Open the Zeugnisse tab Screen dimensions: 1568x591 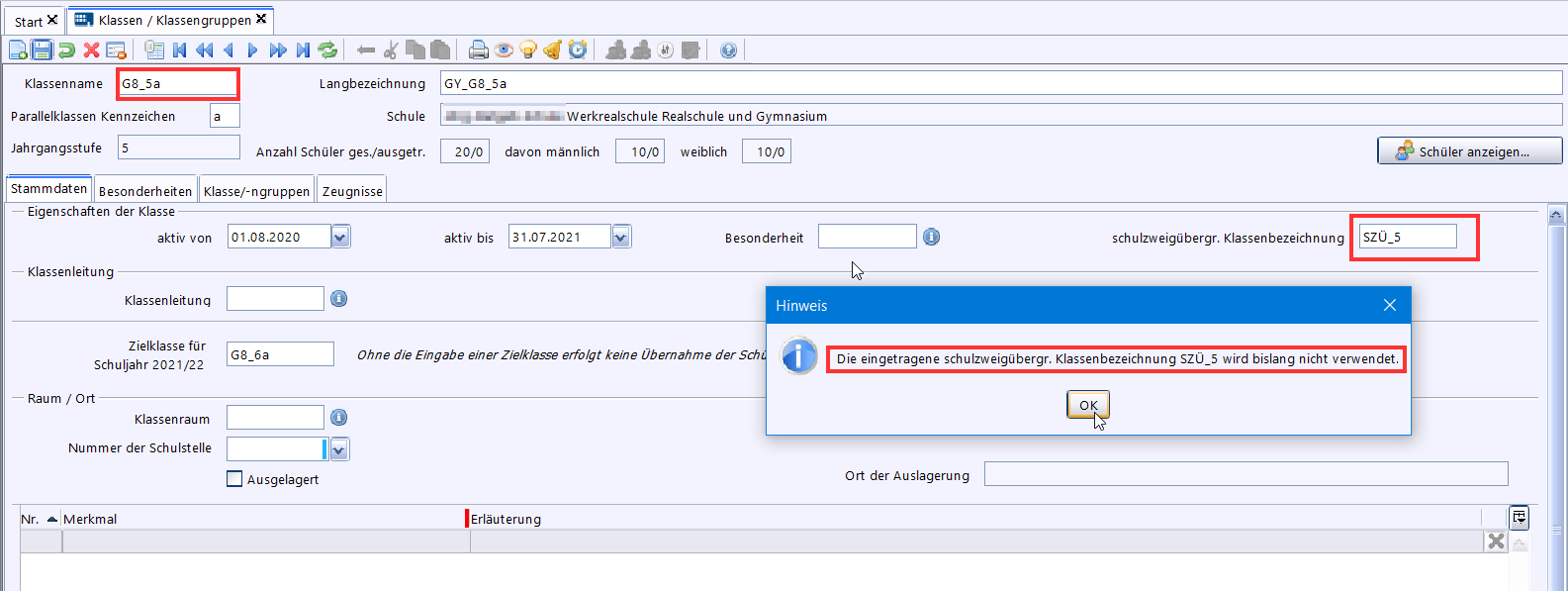point(352,191)
